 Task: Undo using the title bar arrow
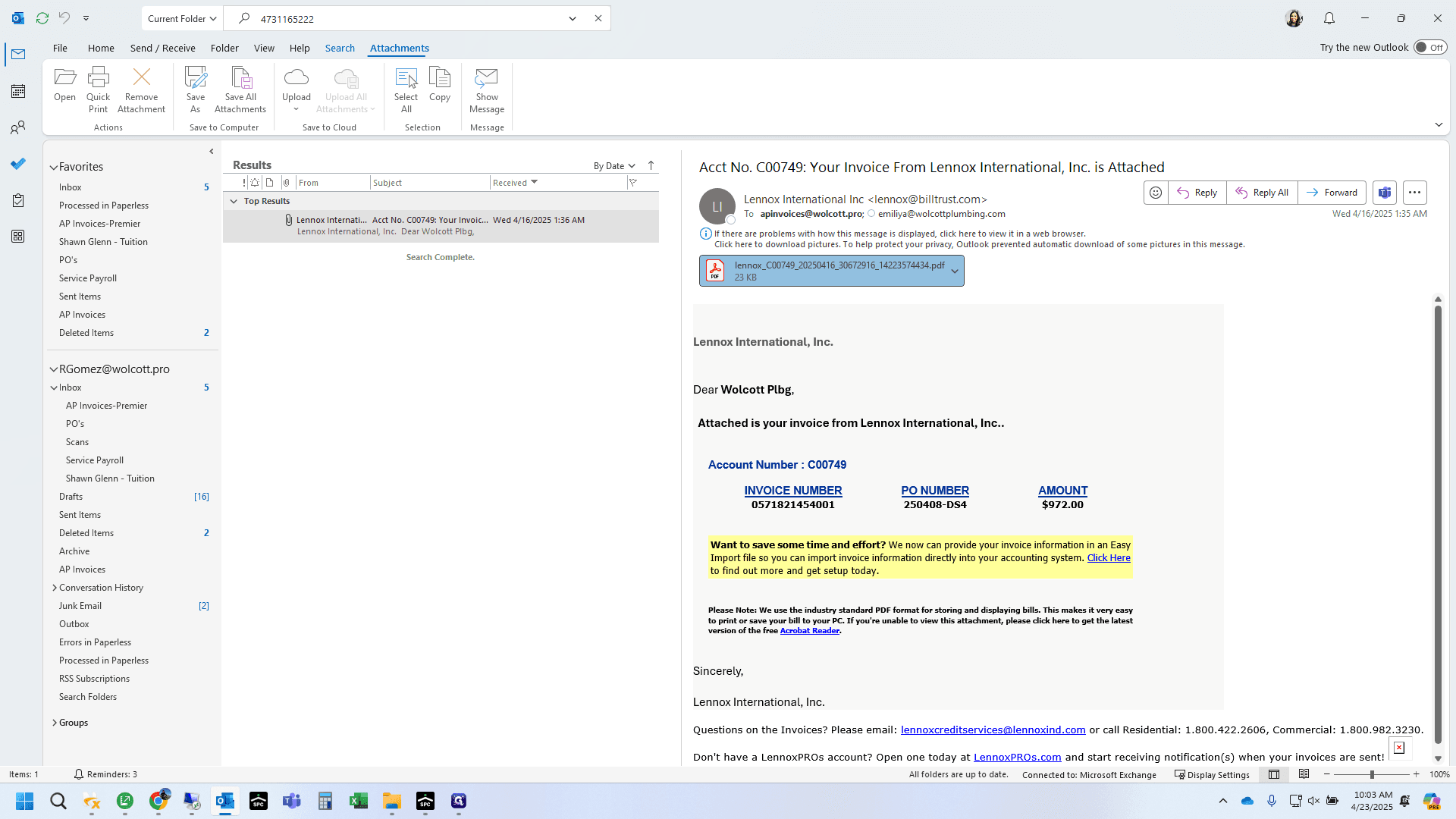64,18
